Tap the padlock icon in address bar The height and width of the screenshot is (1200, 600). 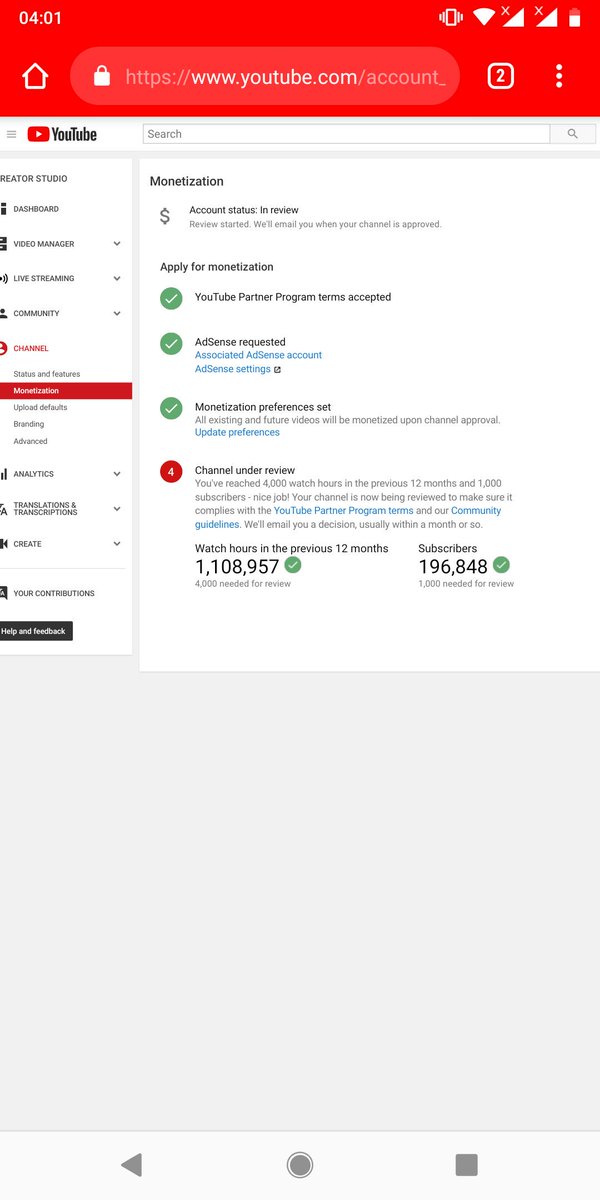(x=101, y=77)
